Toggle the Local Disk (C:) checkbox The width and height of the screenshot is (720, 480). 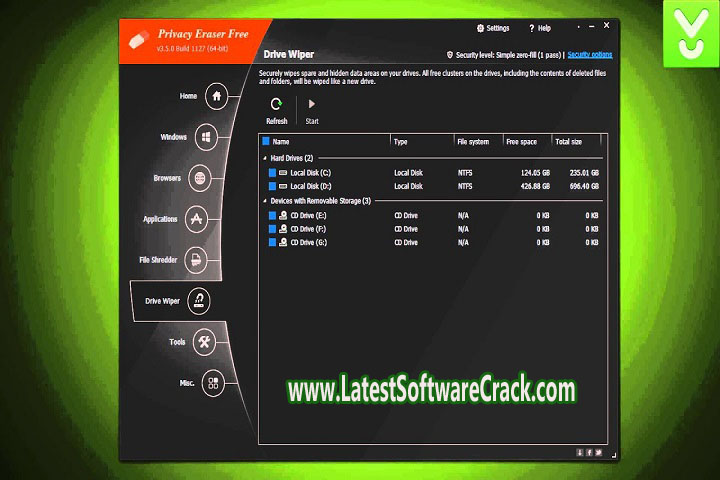click(x=271, y=173)
